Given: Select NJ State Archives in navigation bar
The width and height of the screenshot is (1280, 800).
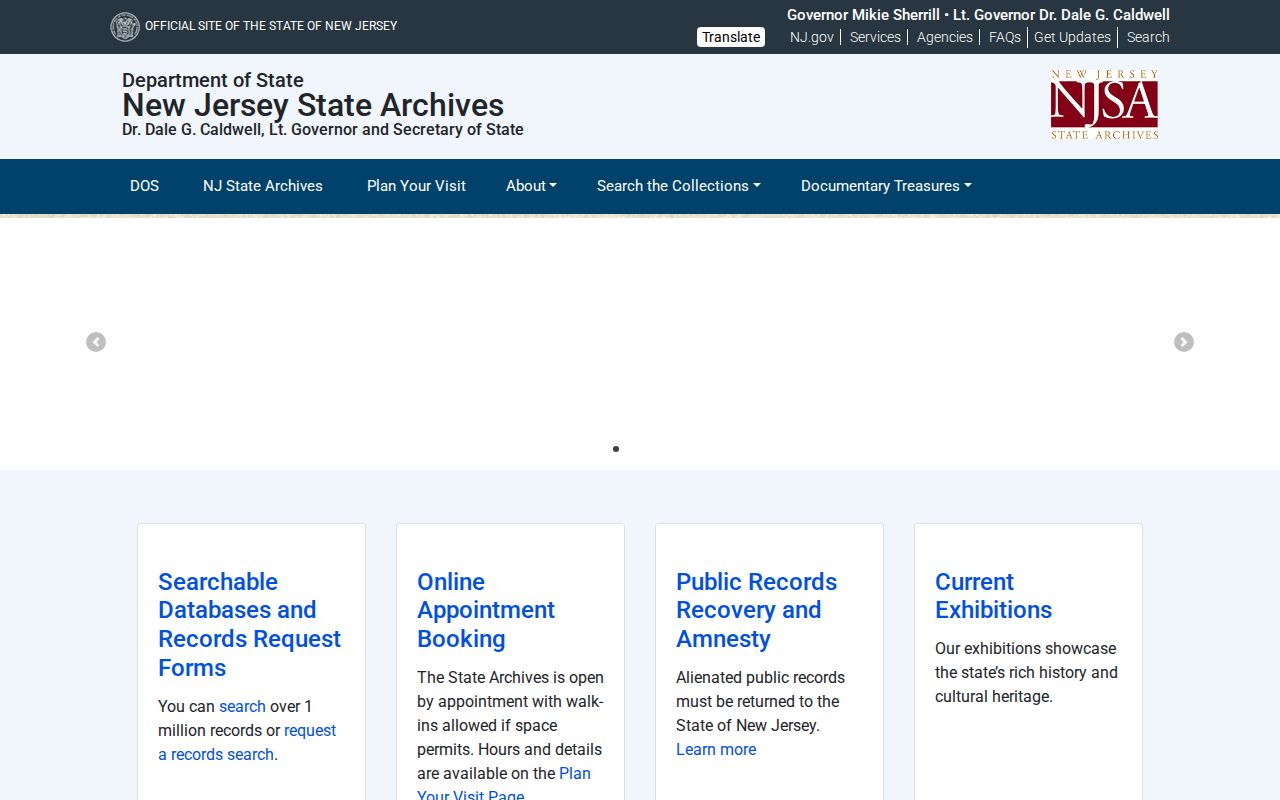Looking at the screenshot, I should point(263,186).
